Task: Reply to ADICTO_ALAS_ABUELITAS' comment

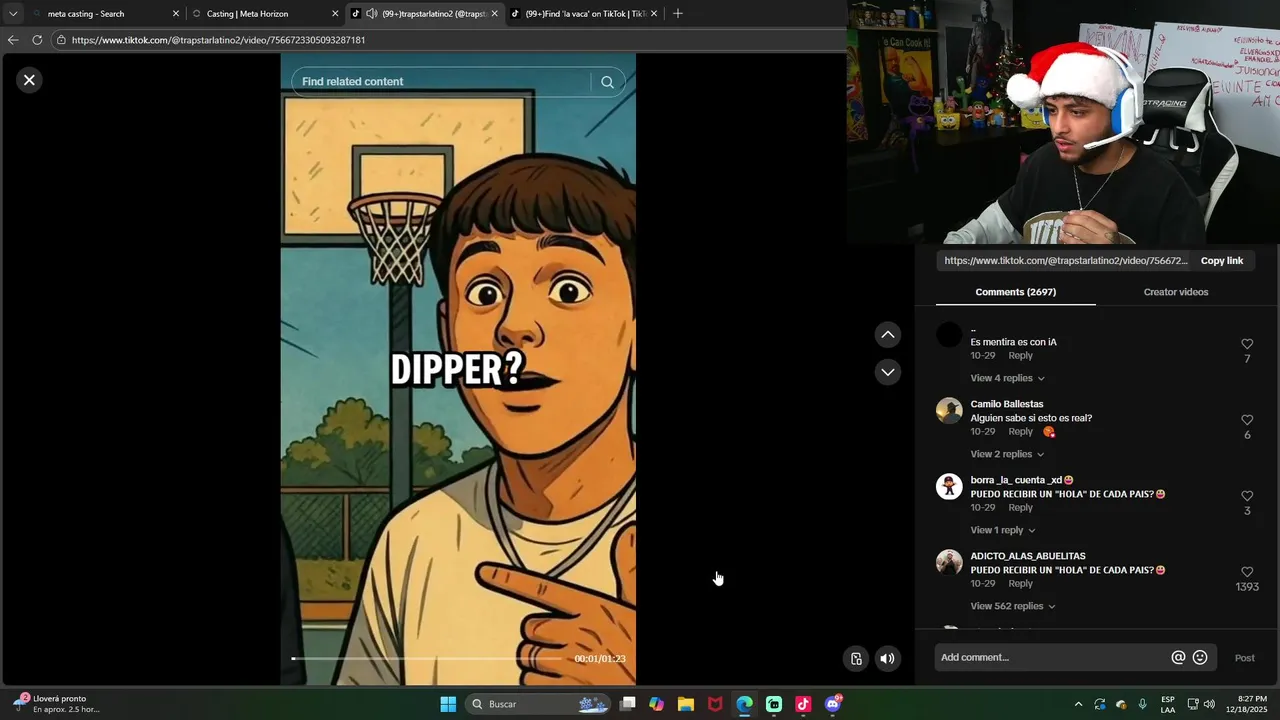Action: coord(1020,584)
